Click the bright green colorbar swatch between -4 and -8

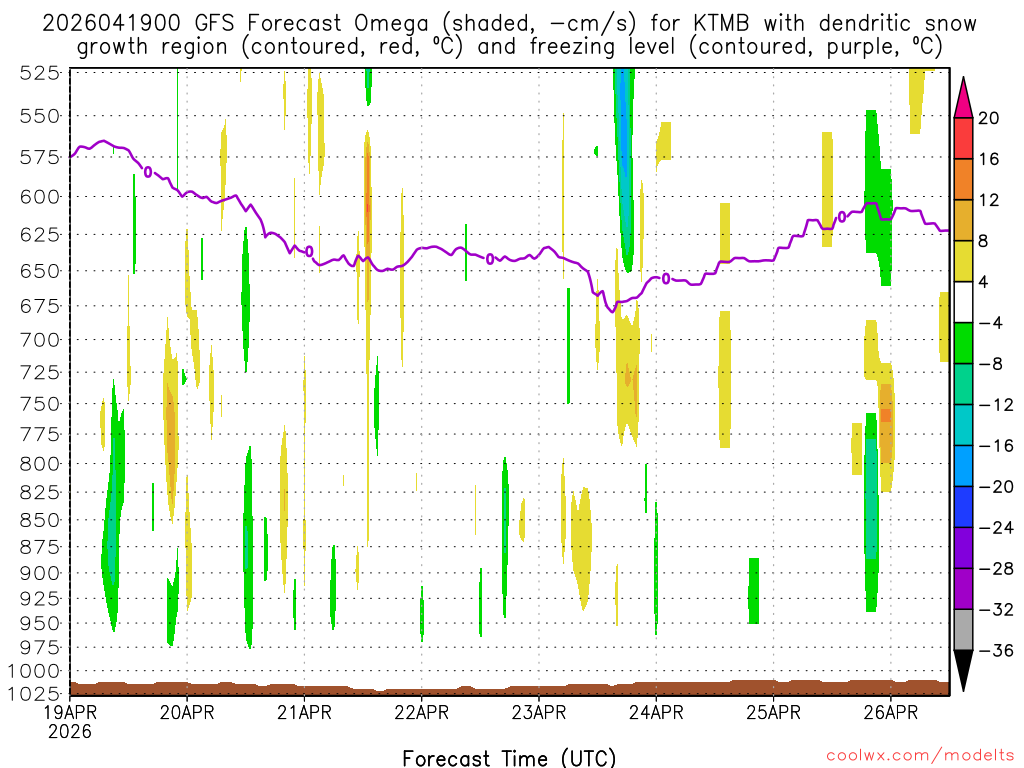[963, 344]
